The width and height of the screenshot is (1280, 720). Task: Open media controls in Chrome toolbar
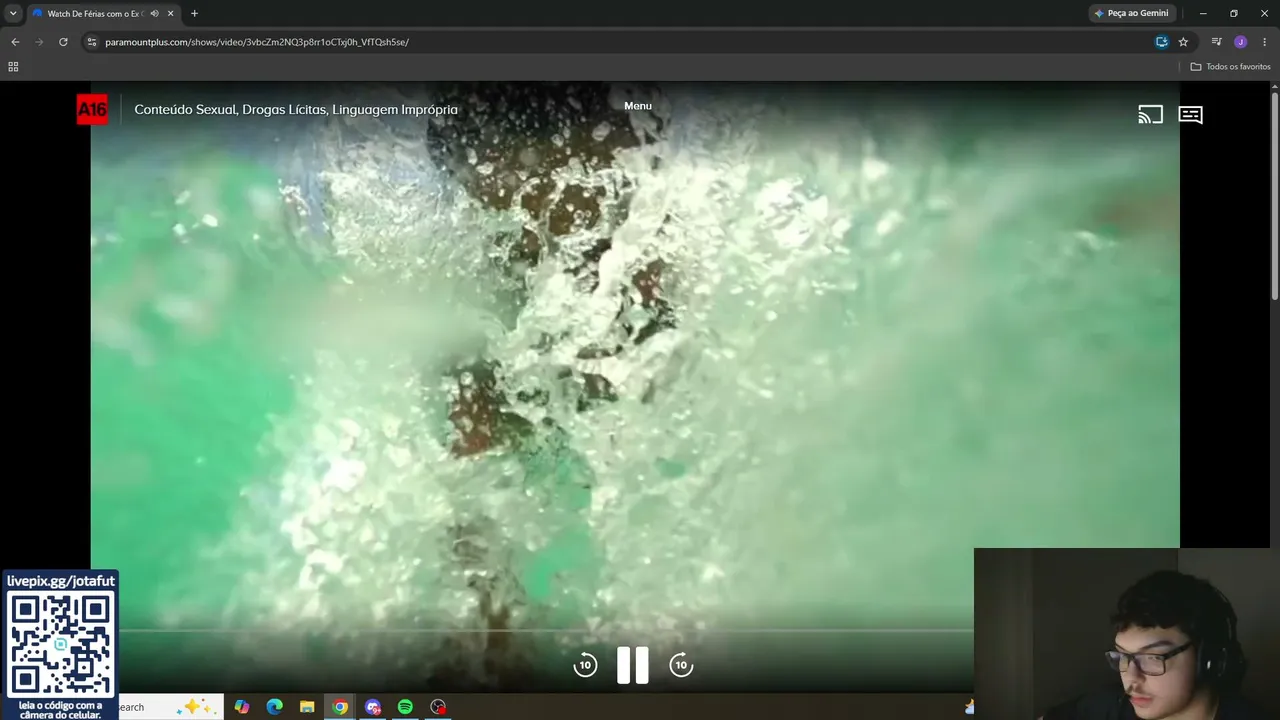[1216, 42]
